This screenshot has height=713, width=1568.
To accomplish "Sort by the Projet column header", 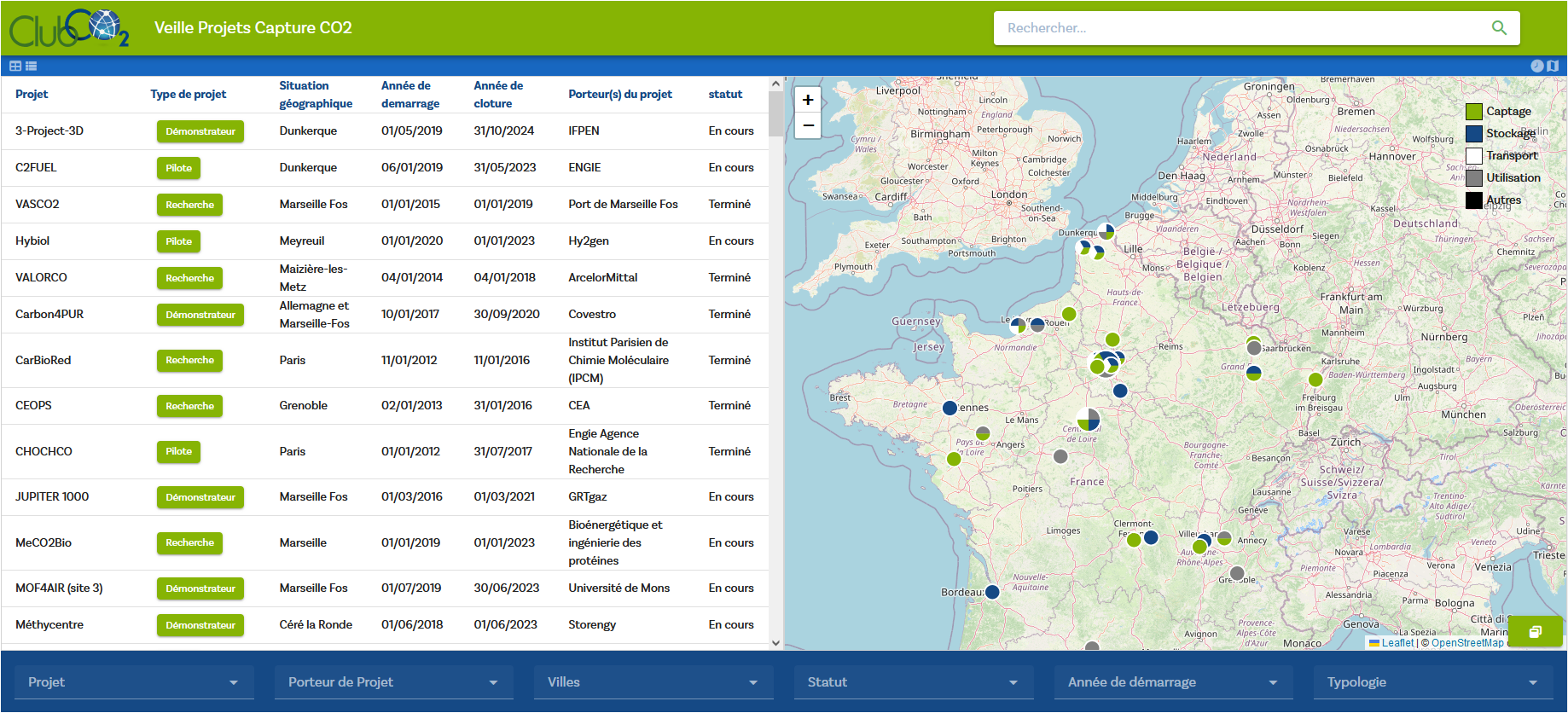I will pyautogui.click(x=32, y=94).
